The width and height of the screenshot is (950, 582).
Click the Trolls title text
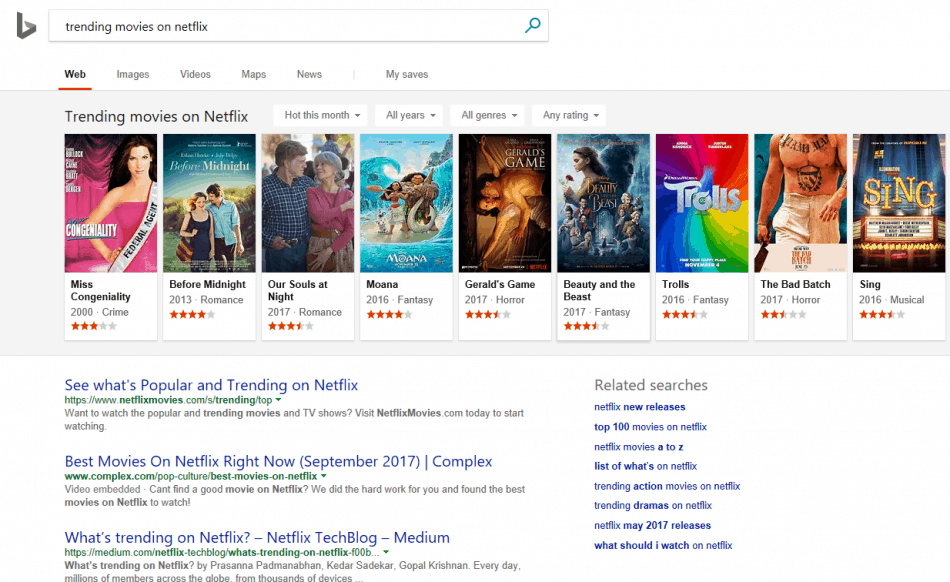[x=676, y=284]
